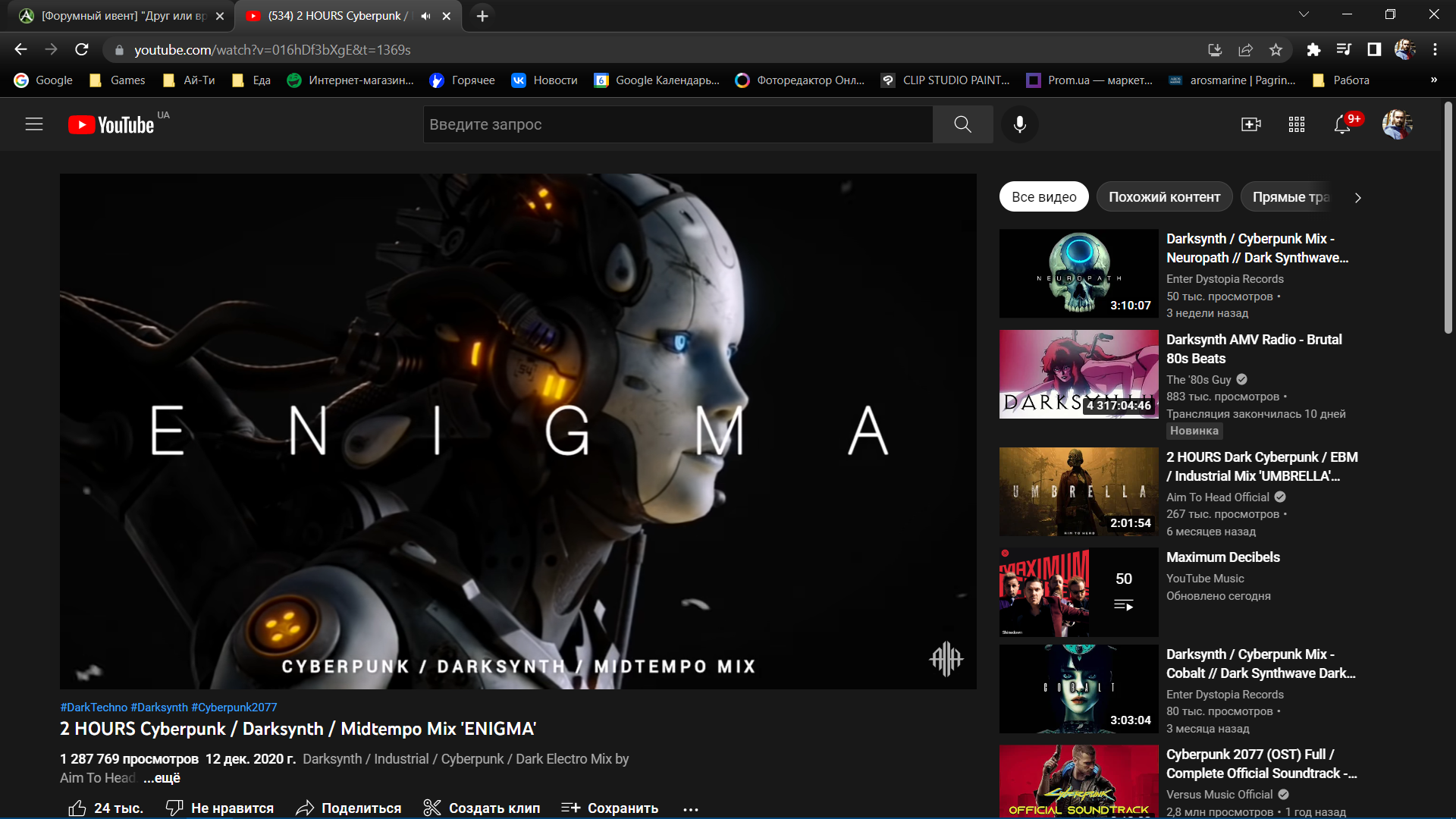Open media controls icon in Chrome toolbar
The image size is (1456, 819).
coord(1344,49)
